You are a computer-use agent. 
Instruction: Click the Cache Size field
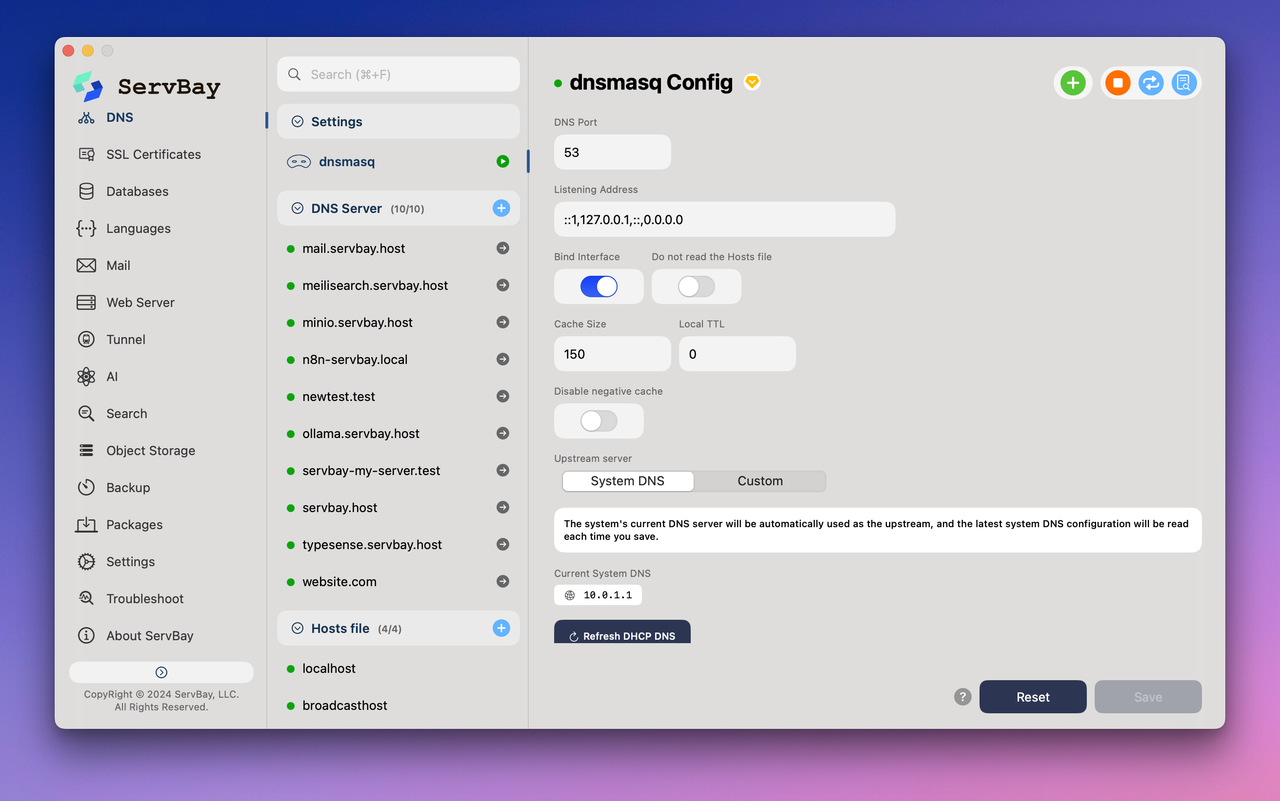[x=612, y=354]
